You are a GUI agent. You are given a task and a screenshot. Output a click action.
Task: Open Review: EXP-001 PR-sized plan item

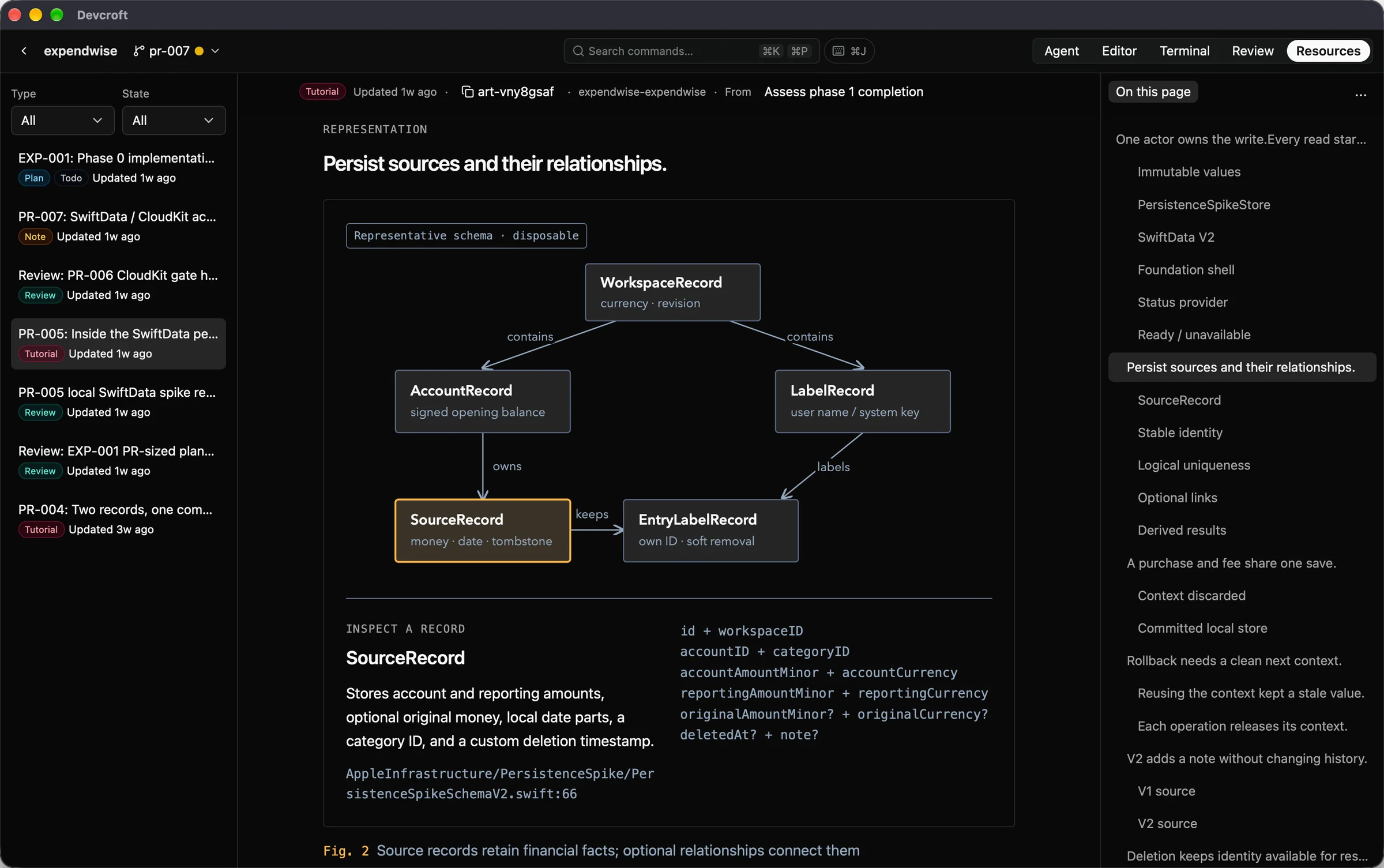click(118, 460)
